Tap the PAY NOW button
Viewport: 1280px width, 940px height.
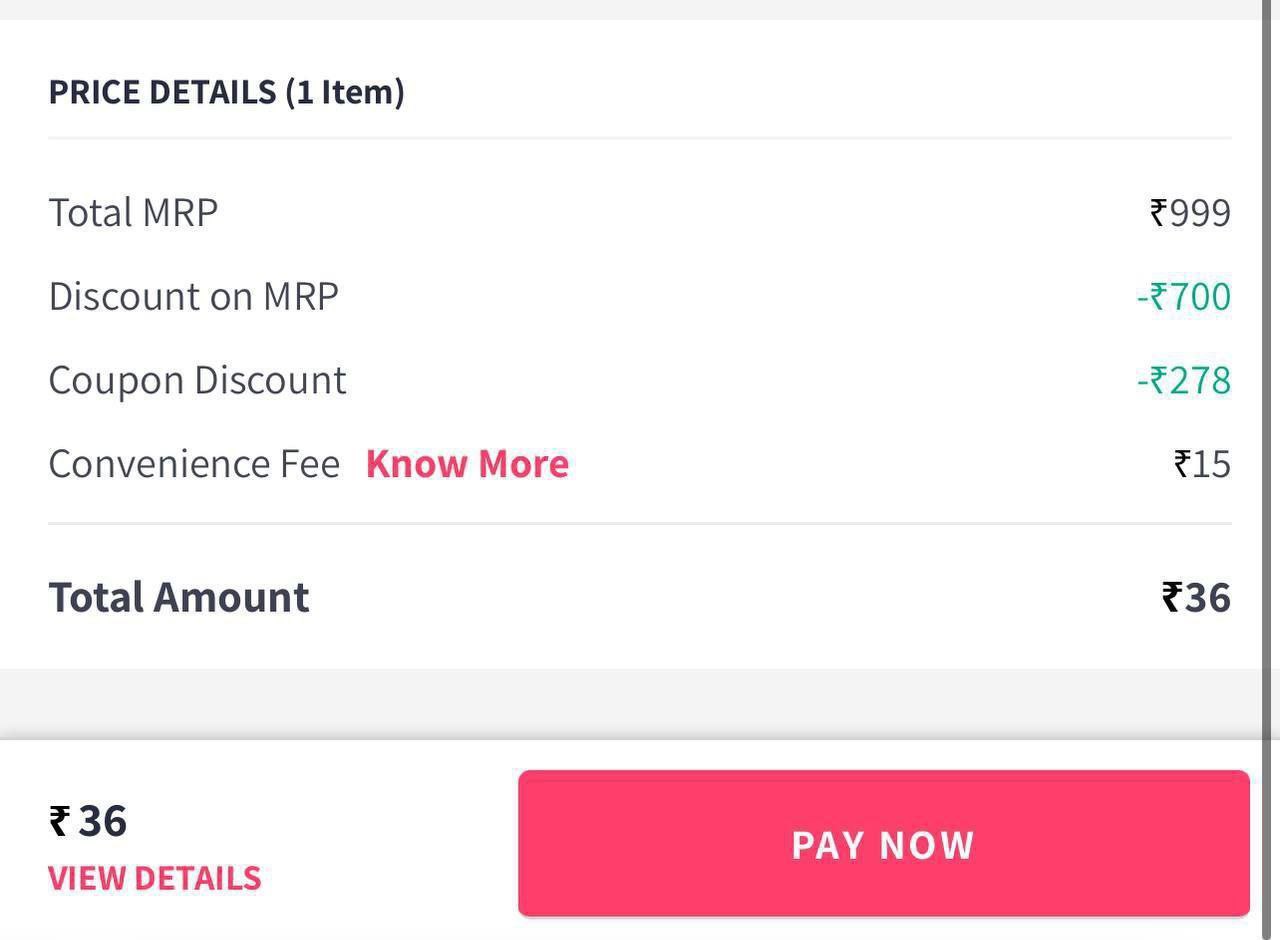pyautogui.click(x=883, y=843)
